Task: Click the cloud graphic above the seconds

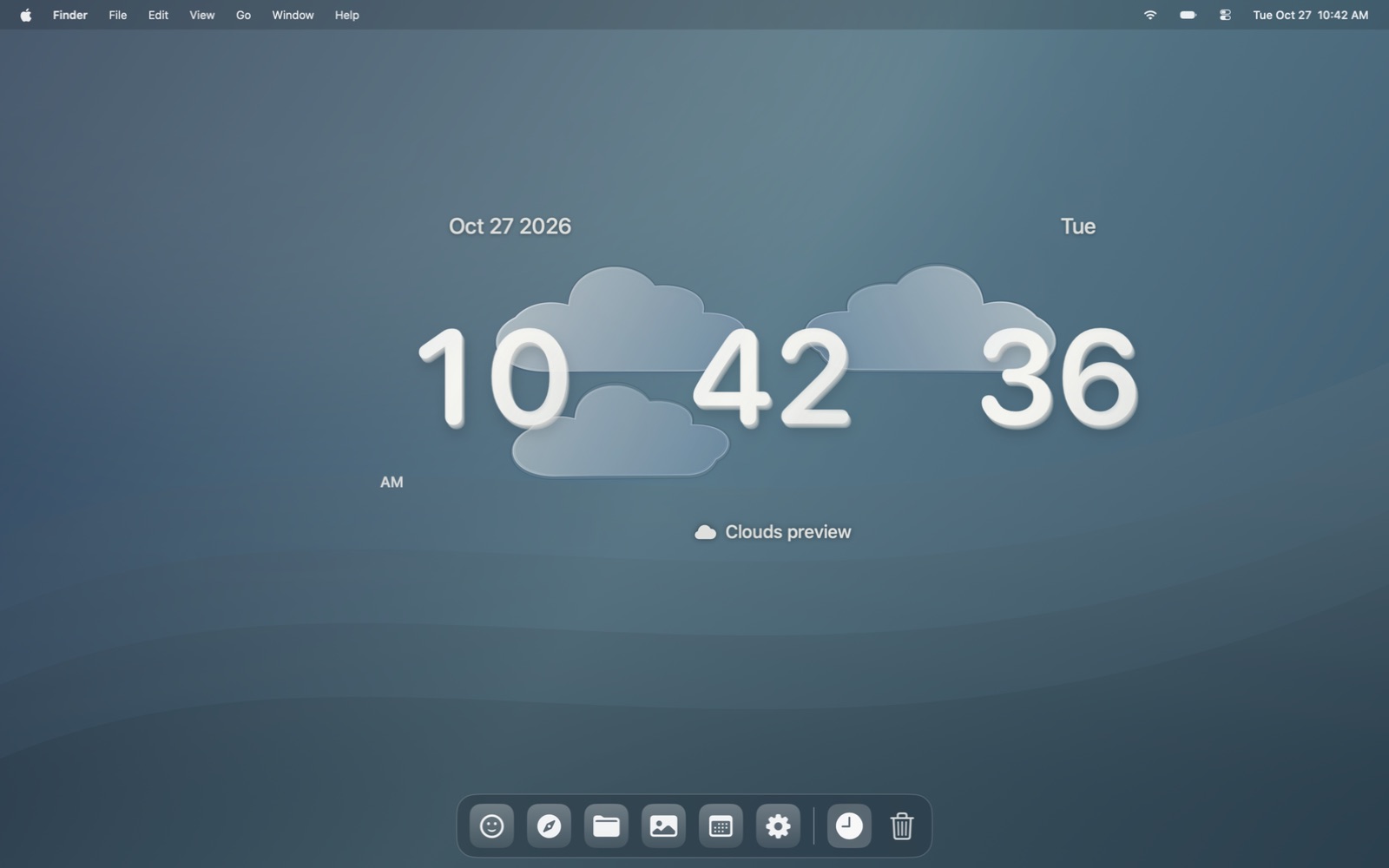Action: coord(930,319)
